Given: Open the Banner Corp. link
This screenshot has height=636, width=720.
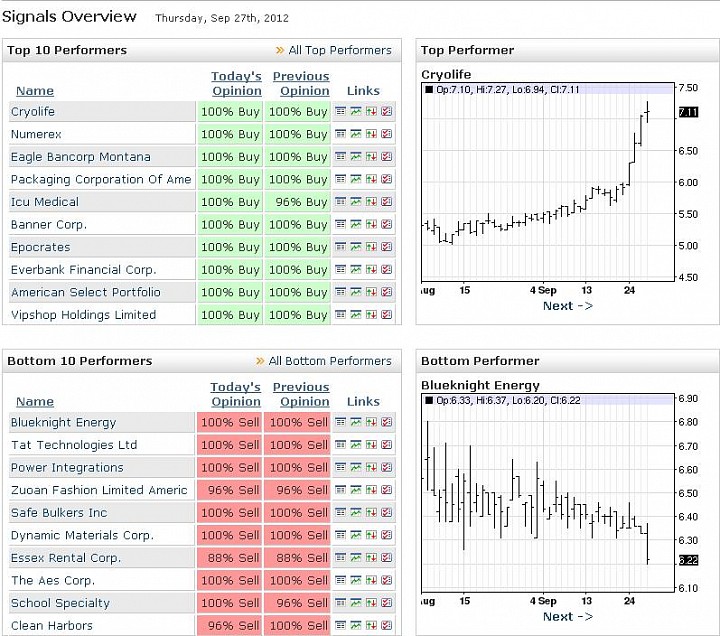Looking at the screenshot, I should (x=49, y=225).
